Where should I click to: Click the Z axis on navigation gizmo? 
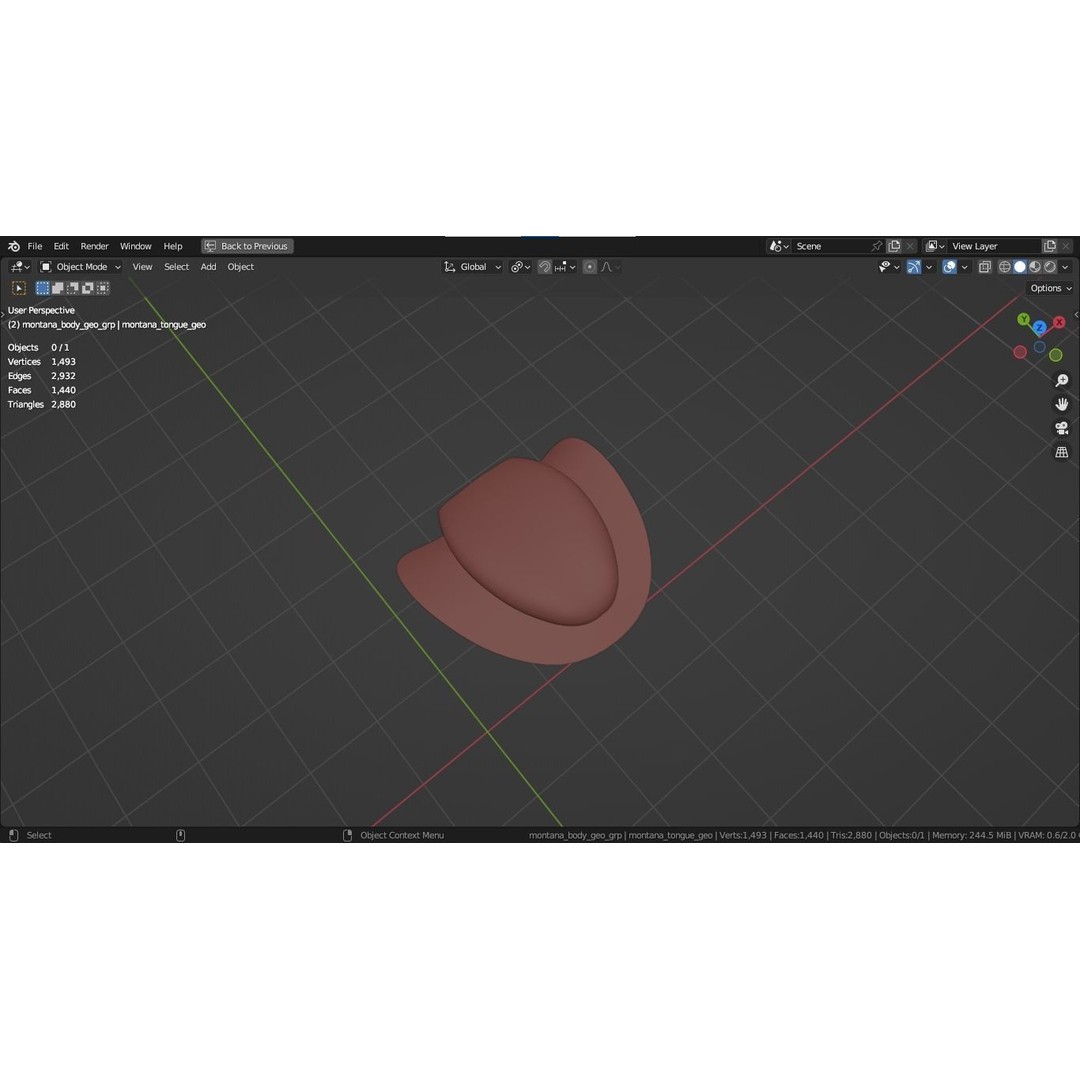(1039, 327)
